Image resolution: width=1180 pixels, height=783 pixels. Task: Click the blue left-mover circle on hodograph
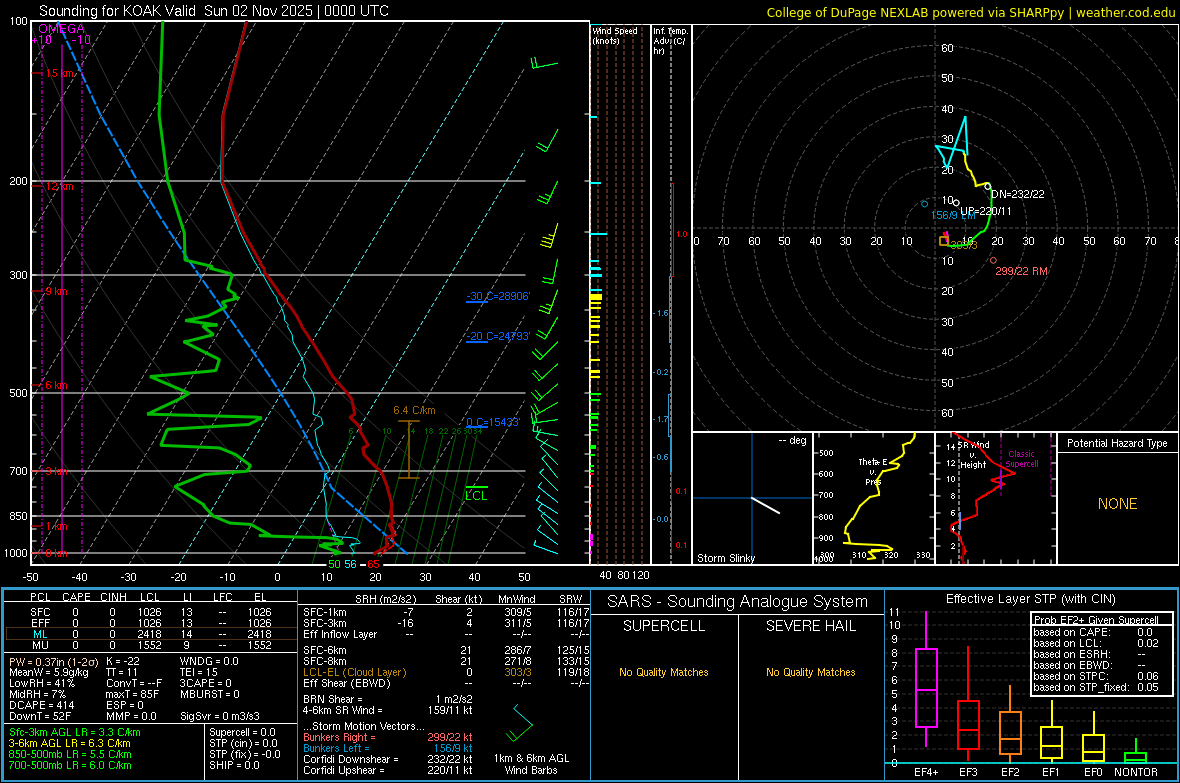pyautogui.click(x=925, y=204)
